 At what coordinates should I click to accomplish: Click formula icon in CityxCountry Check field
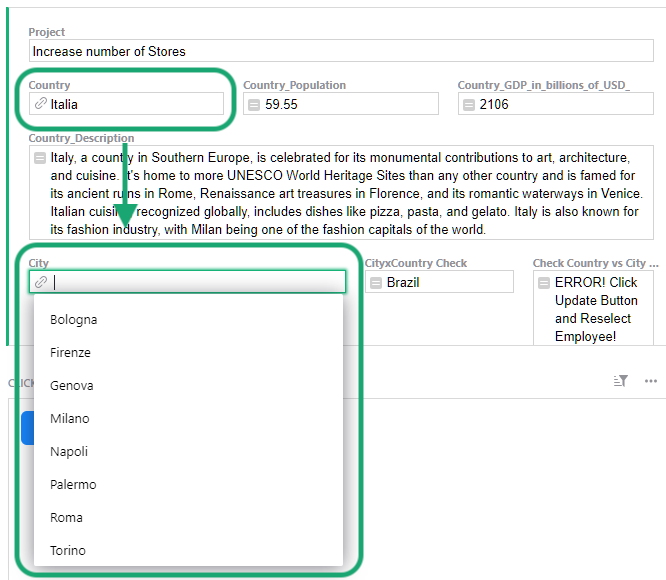click(x=375, y=283)
